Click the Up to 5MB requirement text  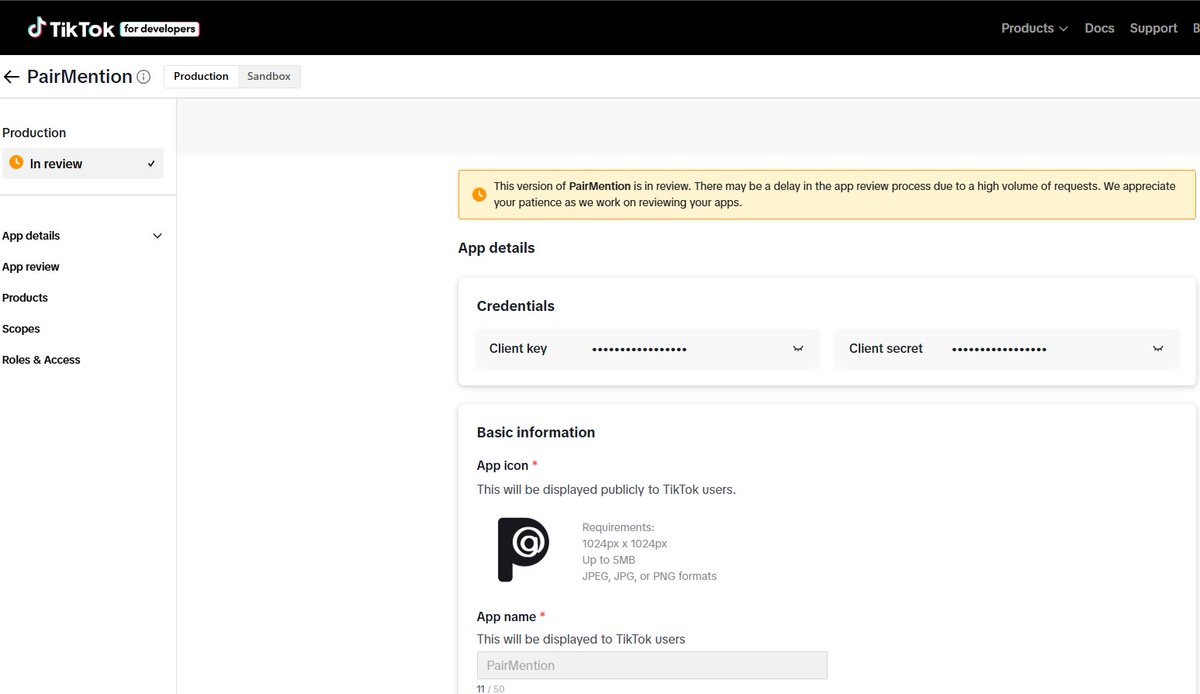click(608, 560)
